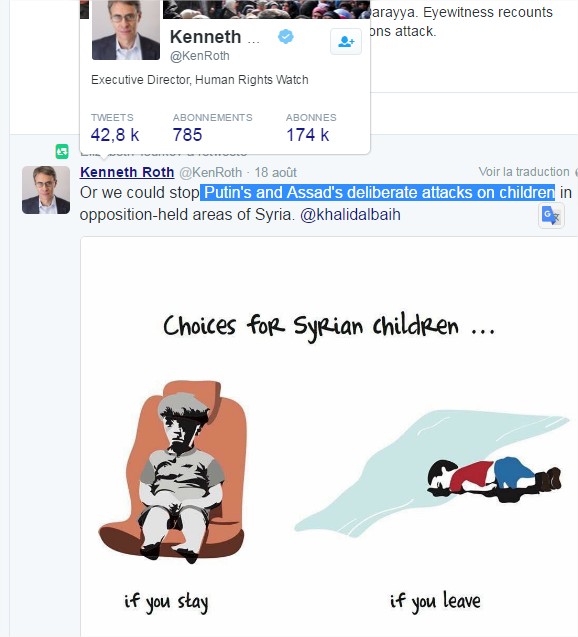The image size is (578, 637).
Task: Click Voir la traduction link
Action: tap(524, 172)
